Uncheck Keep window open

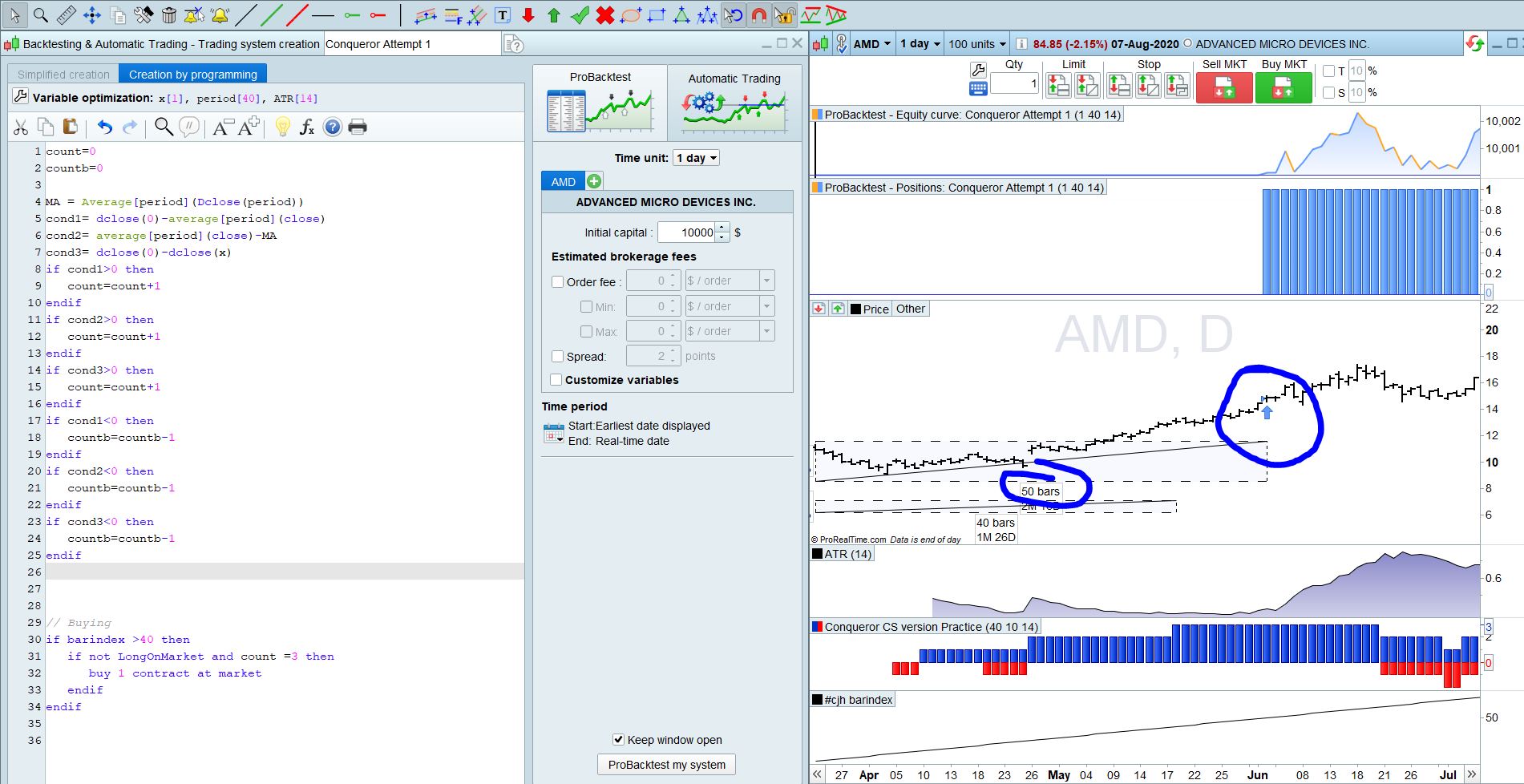[x=618, y=739]
